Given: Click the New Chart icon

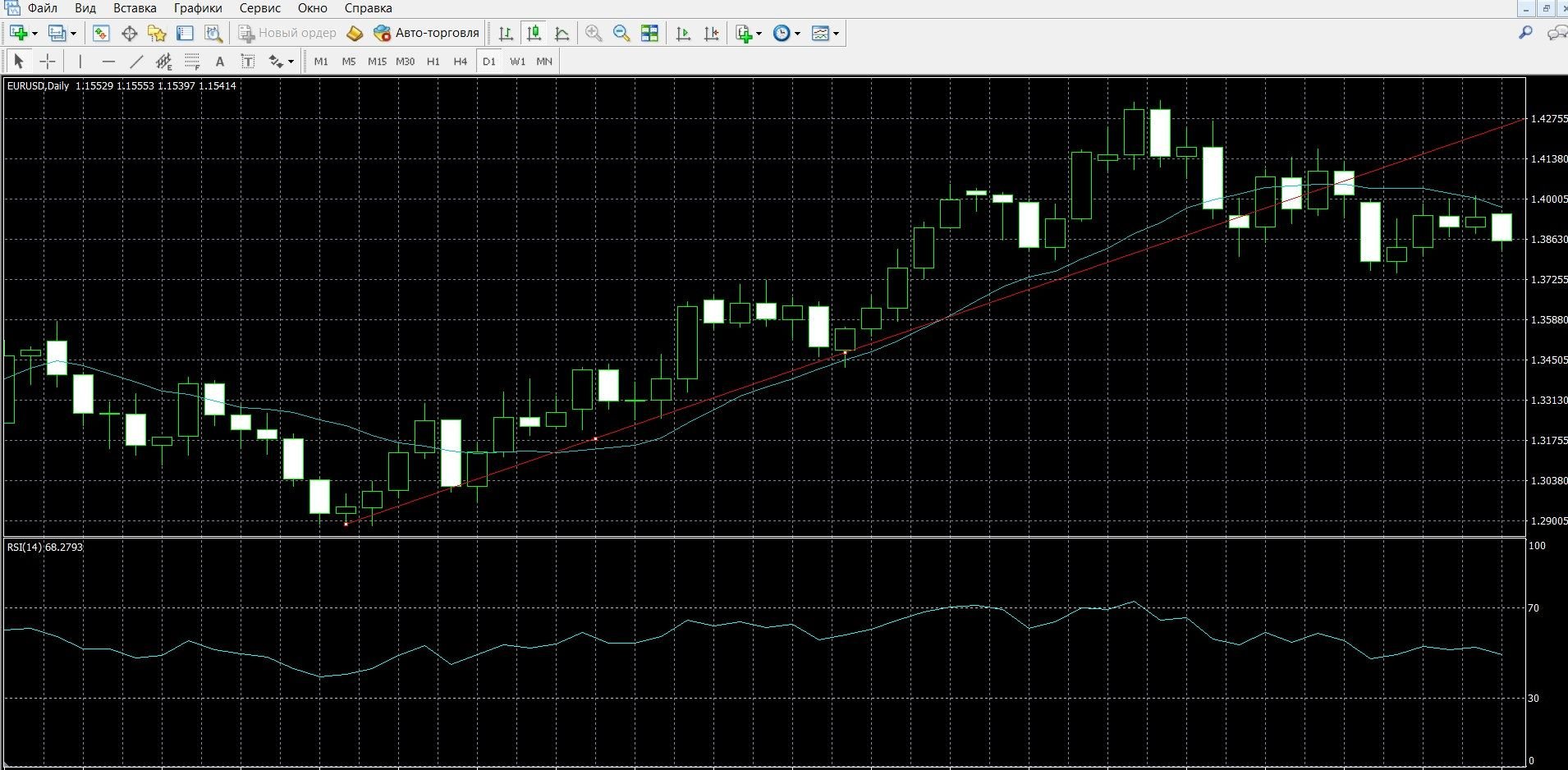Looking at the screenshot, I should click(19, 34).
